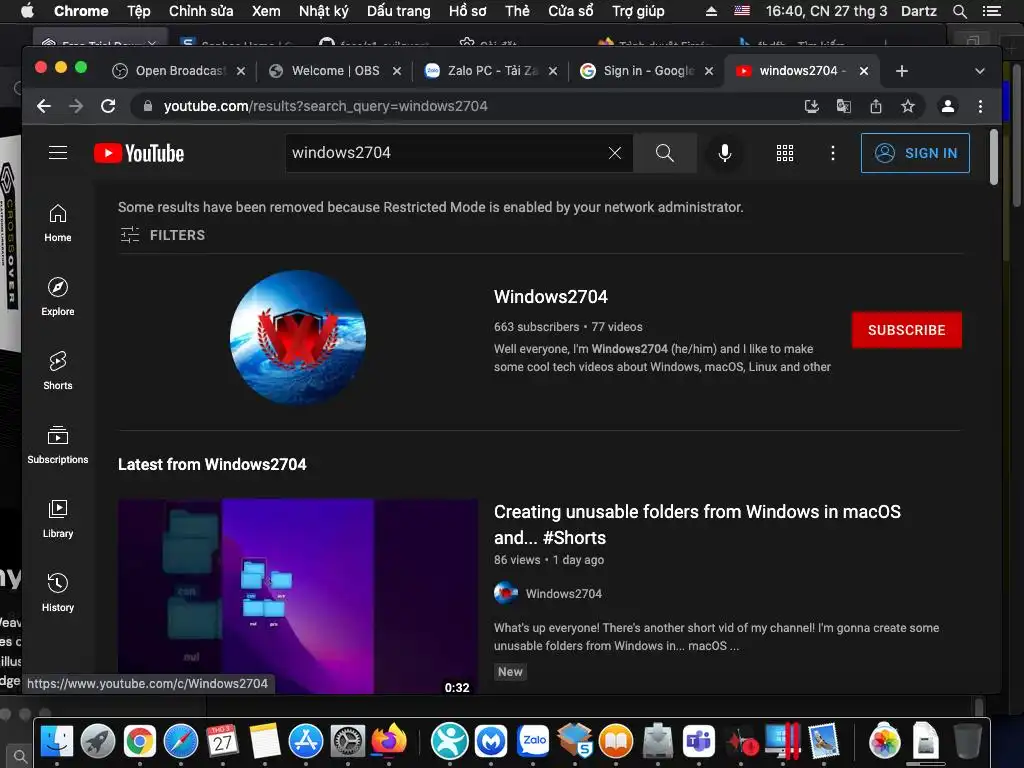Open the YouTube hamburger guide menu
Screen dimensions: 1024x768
(58, 153)
